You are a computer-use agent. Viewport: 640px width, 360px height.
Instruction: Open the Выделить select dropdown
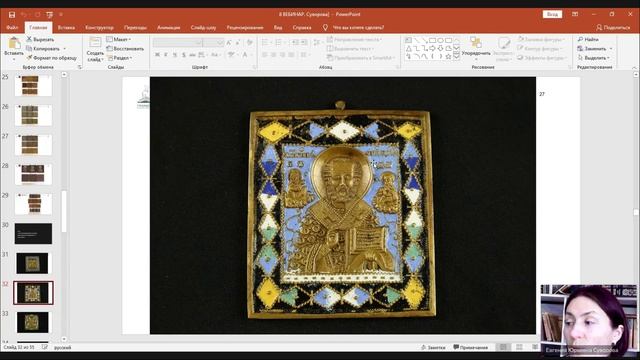[x=594, y=58]
